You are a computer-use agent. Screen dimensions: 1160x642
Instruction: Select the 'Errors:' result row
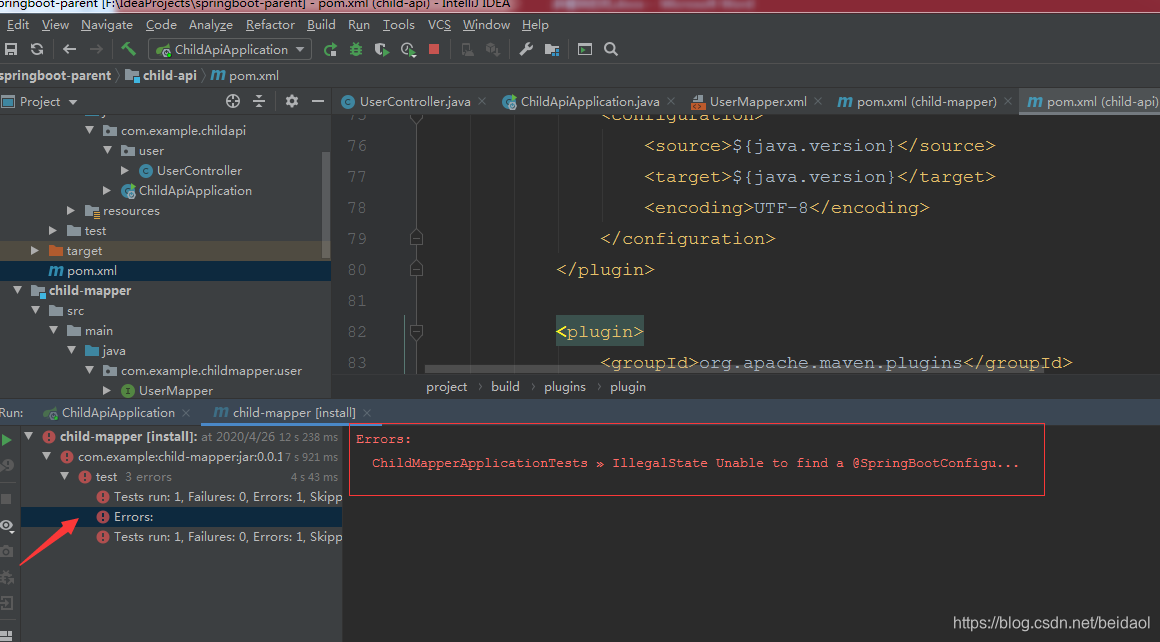tap(181, 517)
